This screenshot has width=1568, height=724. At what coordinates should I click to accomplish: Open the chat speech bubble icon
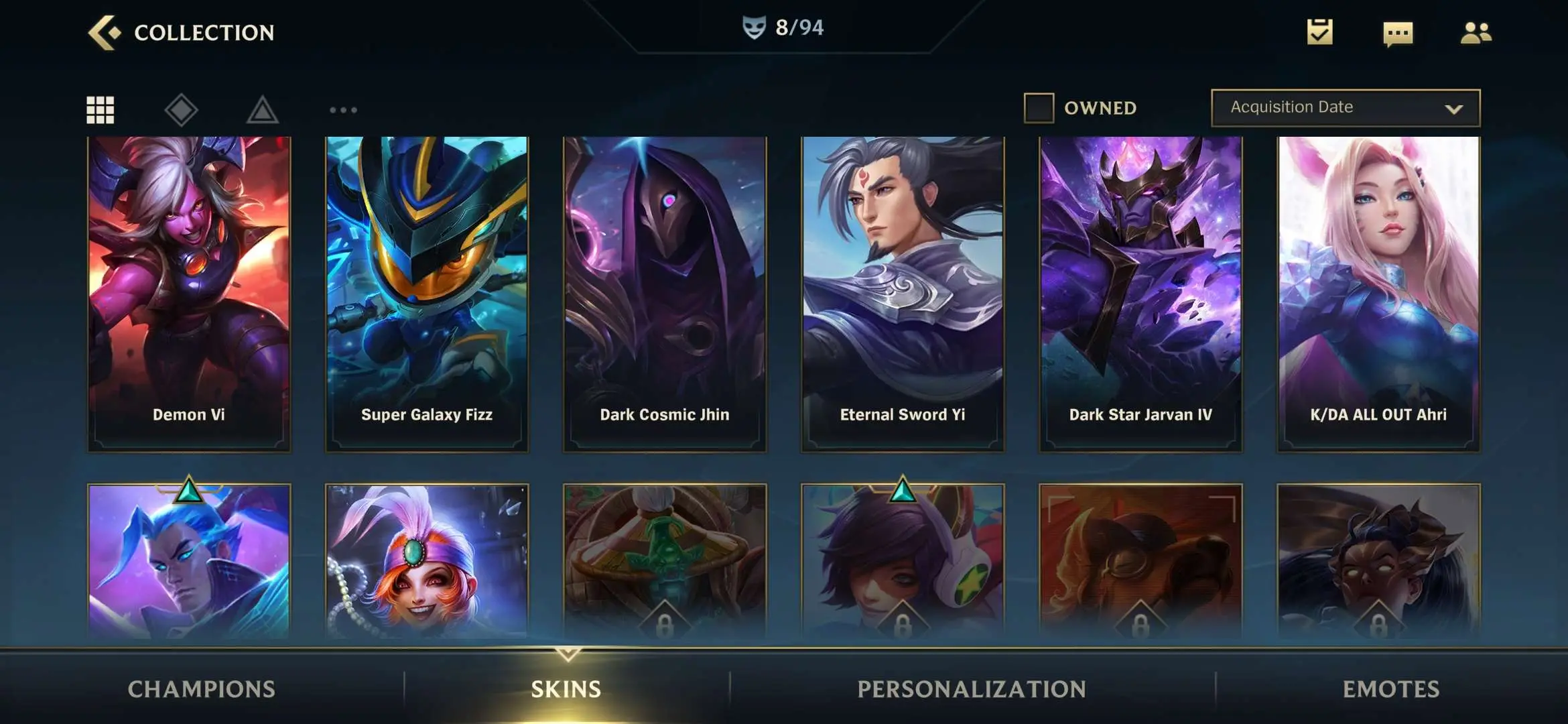coord(1398,34)
